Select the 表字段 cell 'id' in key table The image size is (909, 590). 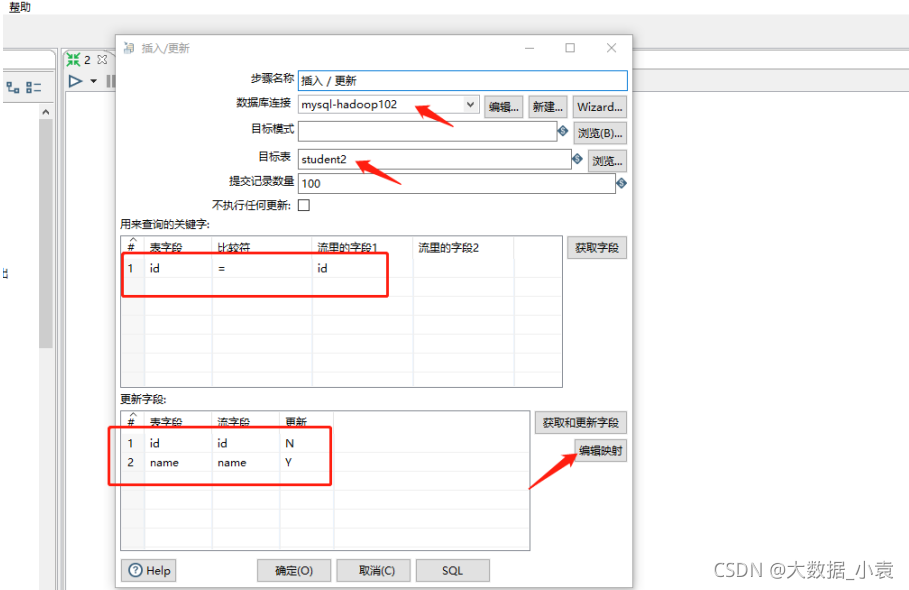[x=178, y=268]
